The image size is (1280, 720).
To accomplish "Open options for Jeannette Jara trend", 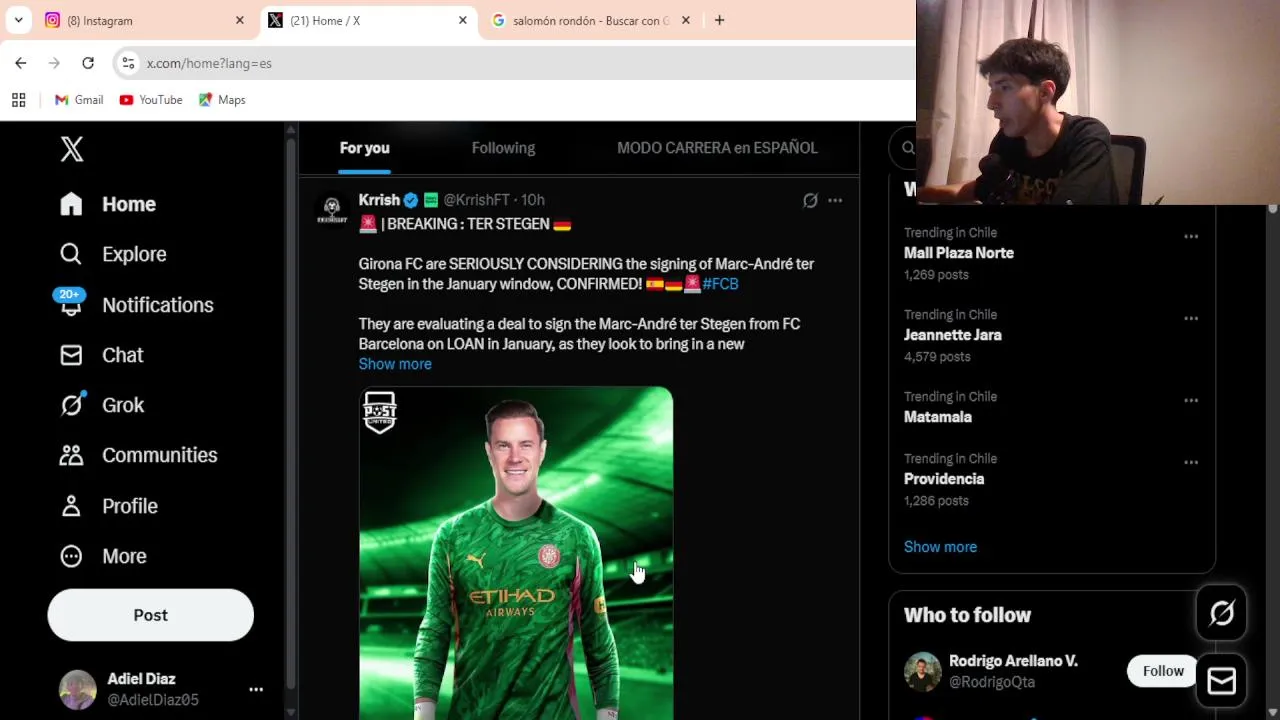I will 1191,319.
